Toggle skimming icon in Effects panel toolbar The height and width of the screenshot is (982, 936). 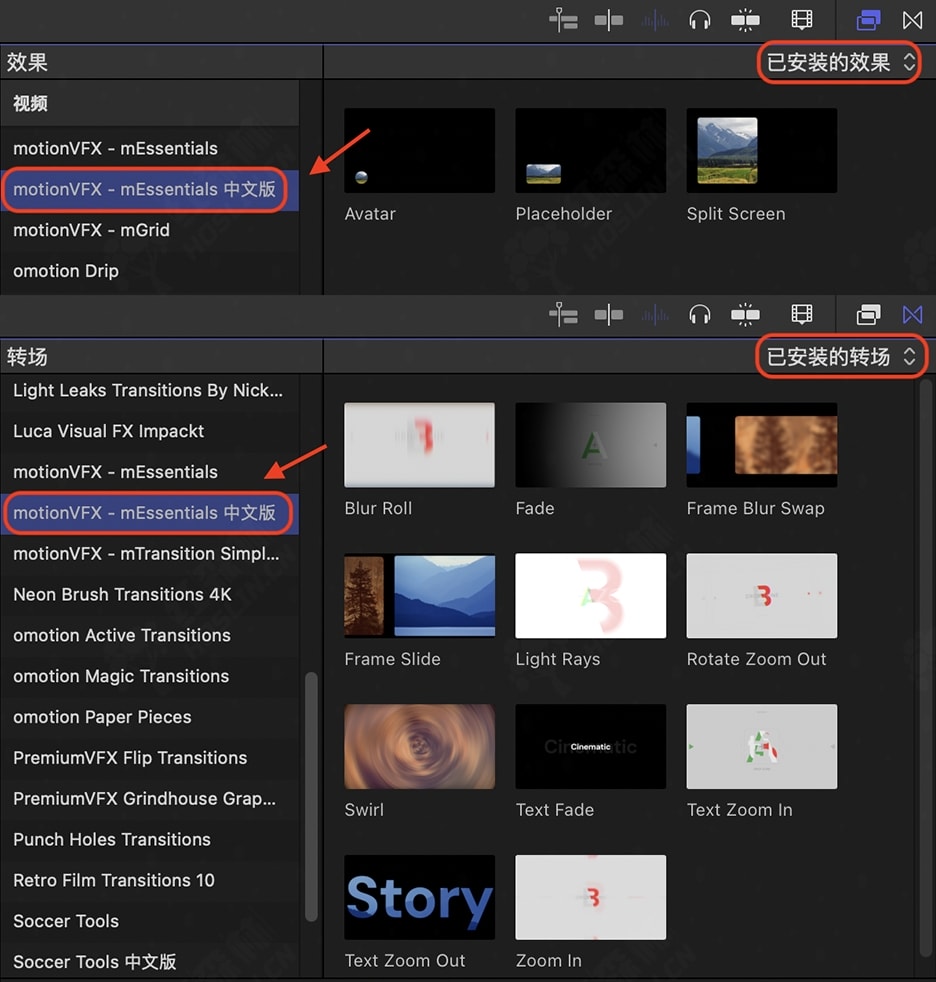[609, 21]
